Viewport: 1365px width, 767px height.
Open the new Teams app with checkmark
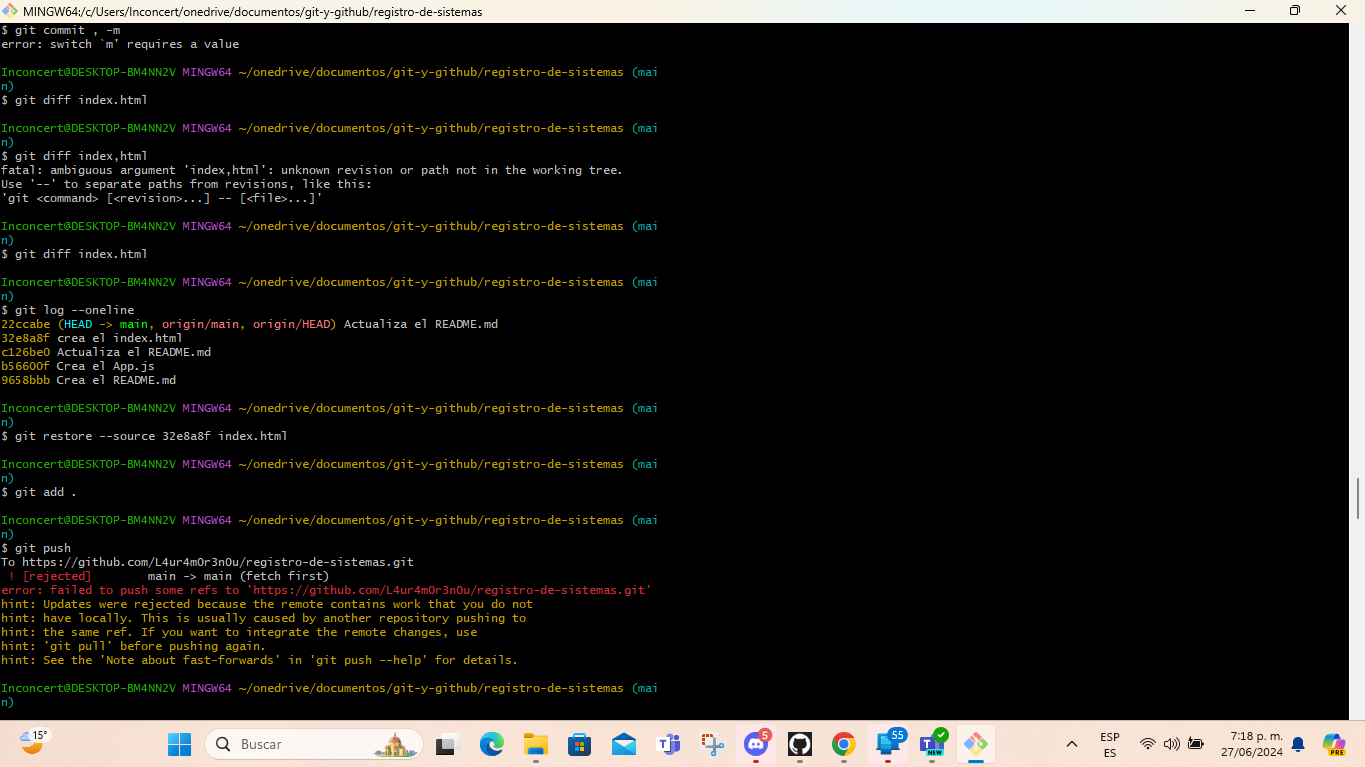[x=932, y=744]
